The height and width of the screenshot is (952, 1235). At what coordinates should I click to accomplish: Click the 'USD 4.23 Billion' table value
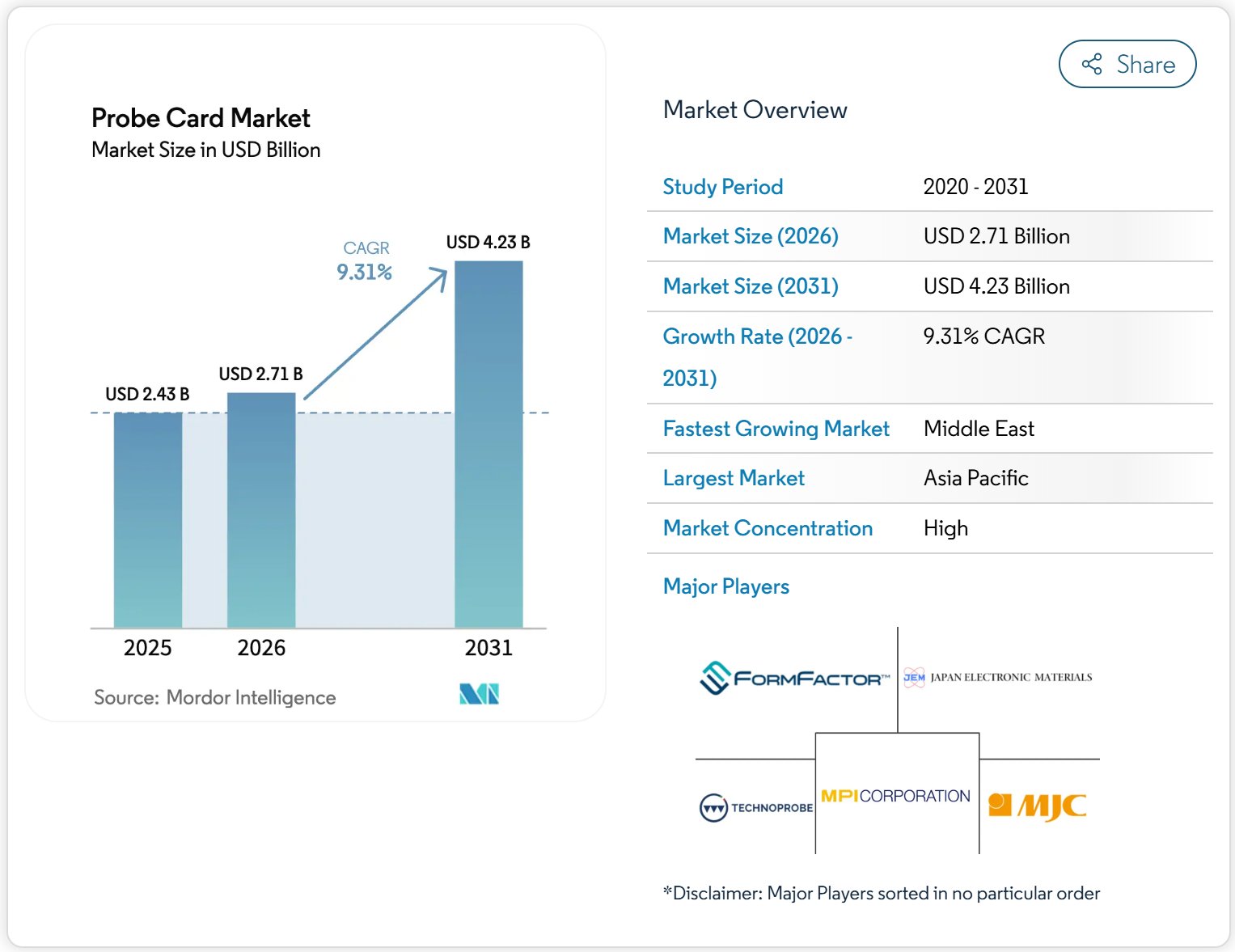click(996, 286)
